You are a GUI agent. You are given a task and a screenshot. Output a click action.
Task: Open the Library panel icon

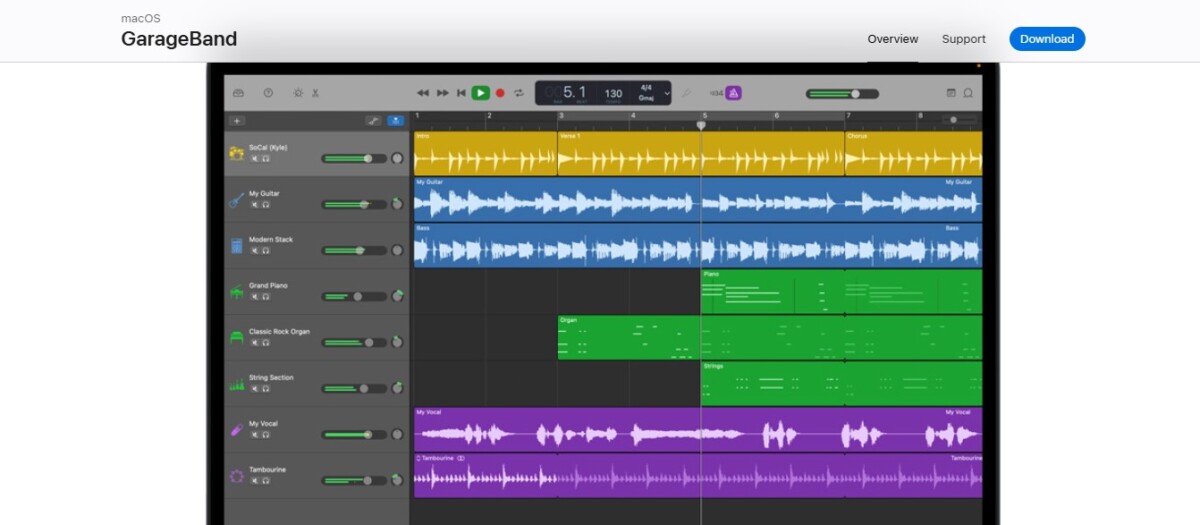[x=238, y=93]
